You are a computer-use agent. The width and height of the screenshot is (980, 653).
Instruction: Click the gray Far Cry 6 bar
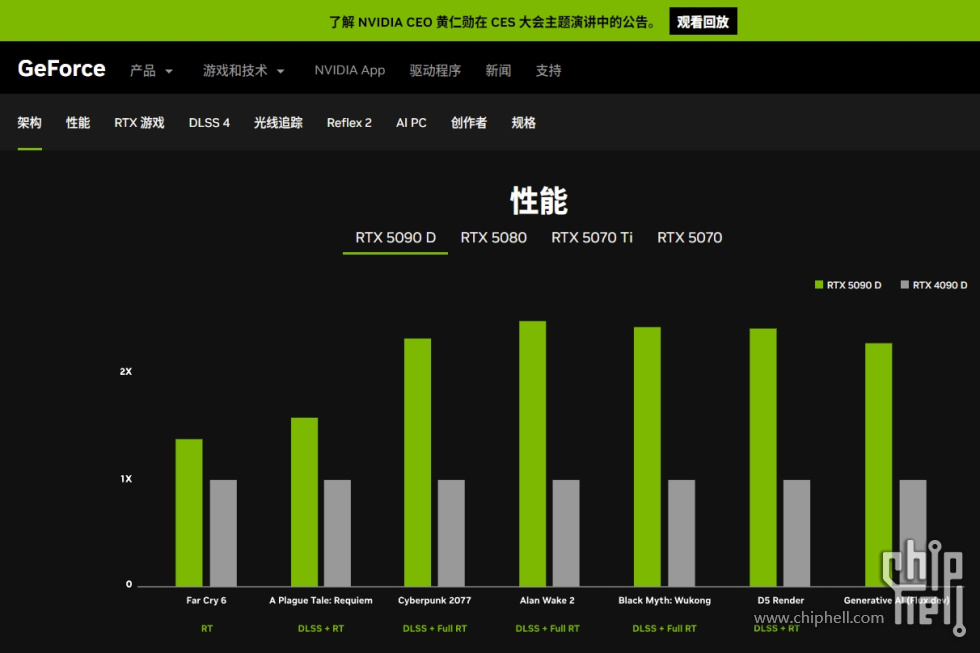click(x=223, y=533)
